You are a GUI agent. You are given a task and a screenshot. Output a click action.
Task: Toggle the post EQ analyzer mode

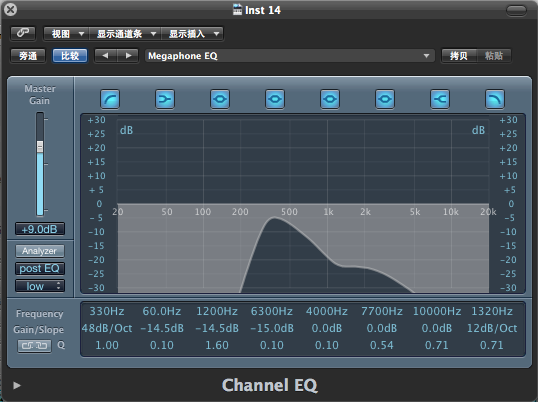point(39,268)
